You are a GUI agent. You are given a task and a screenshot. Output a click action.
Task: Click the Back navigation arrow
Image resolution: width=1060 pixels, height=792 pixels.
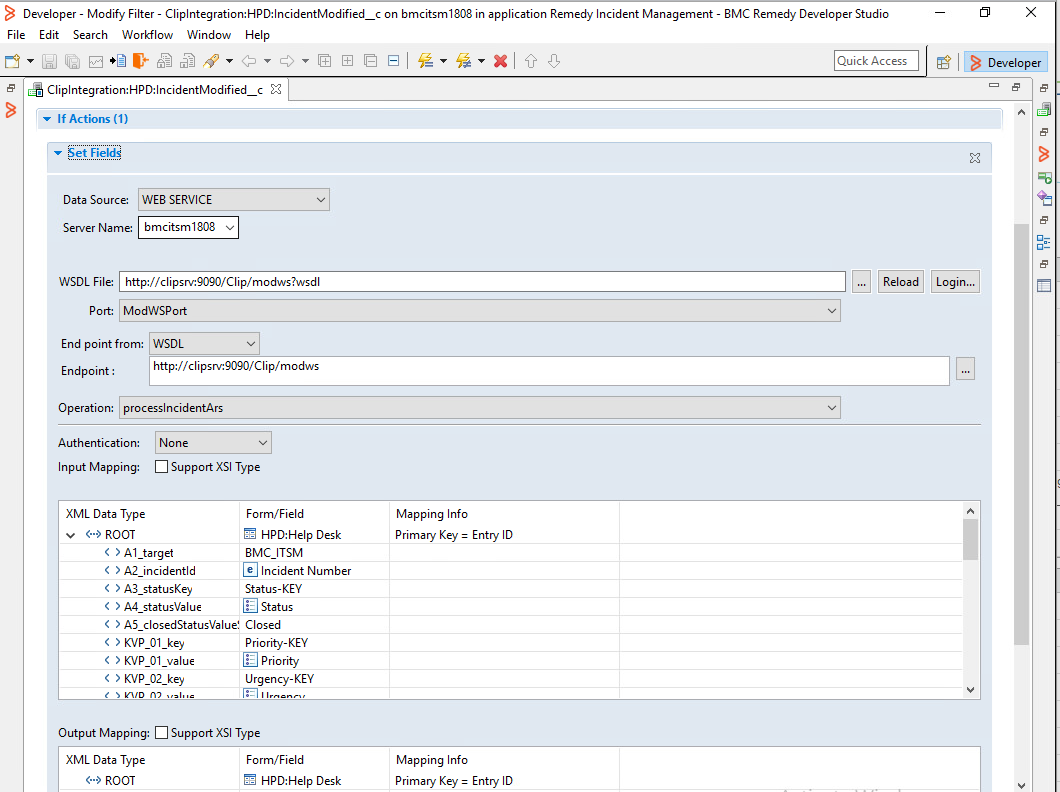[x=249, y=61]
